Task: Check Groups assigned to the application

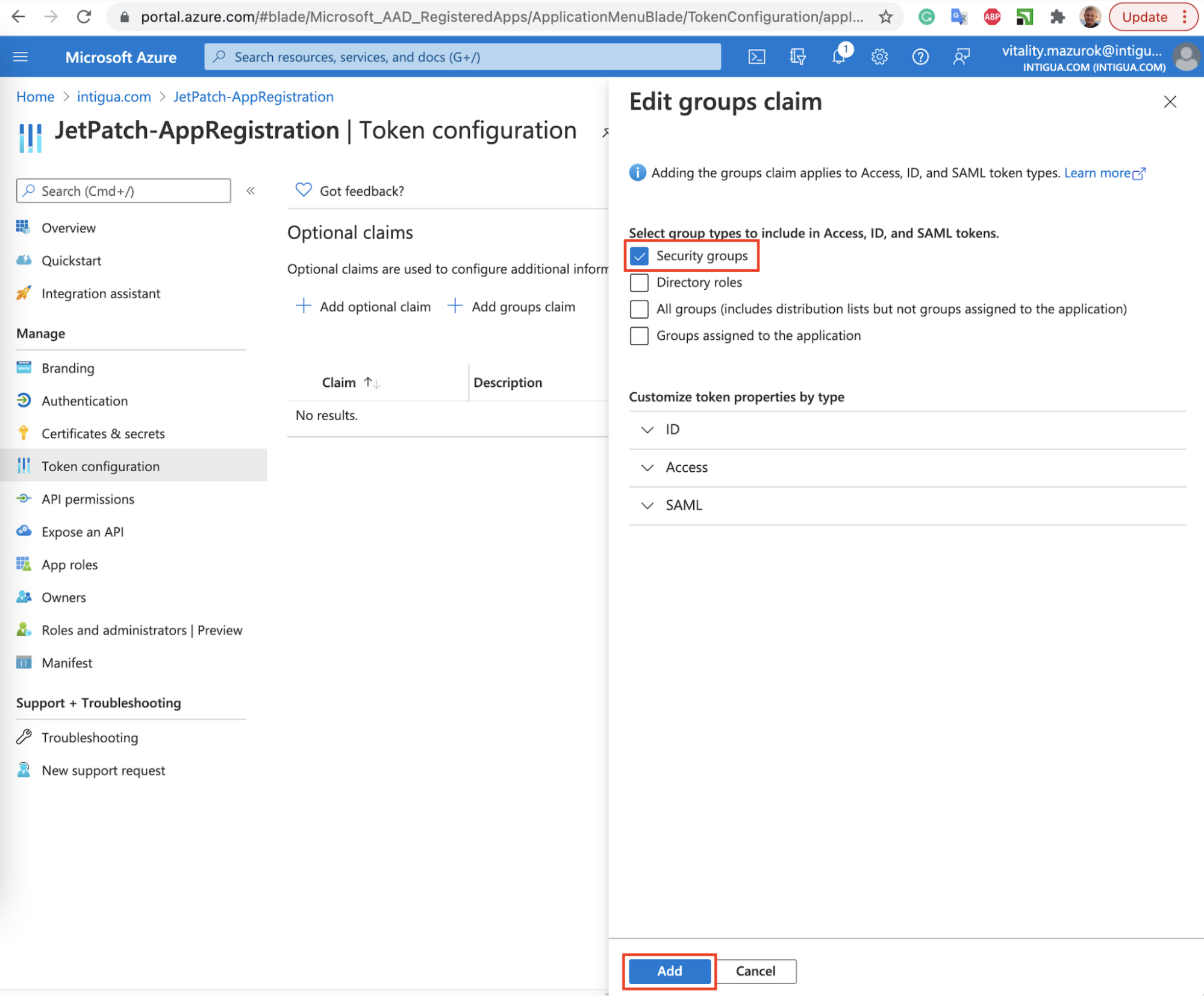Action: 639,336
